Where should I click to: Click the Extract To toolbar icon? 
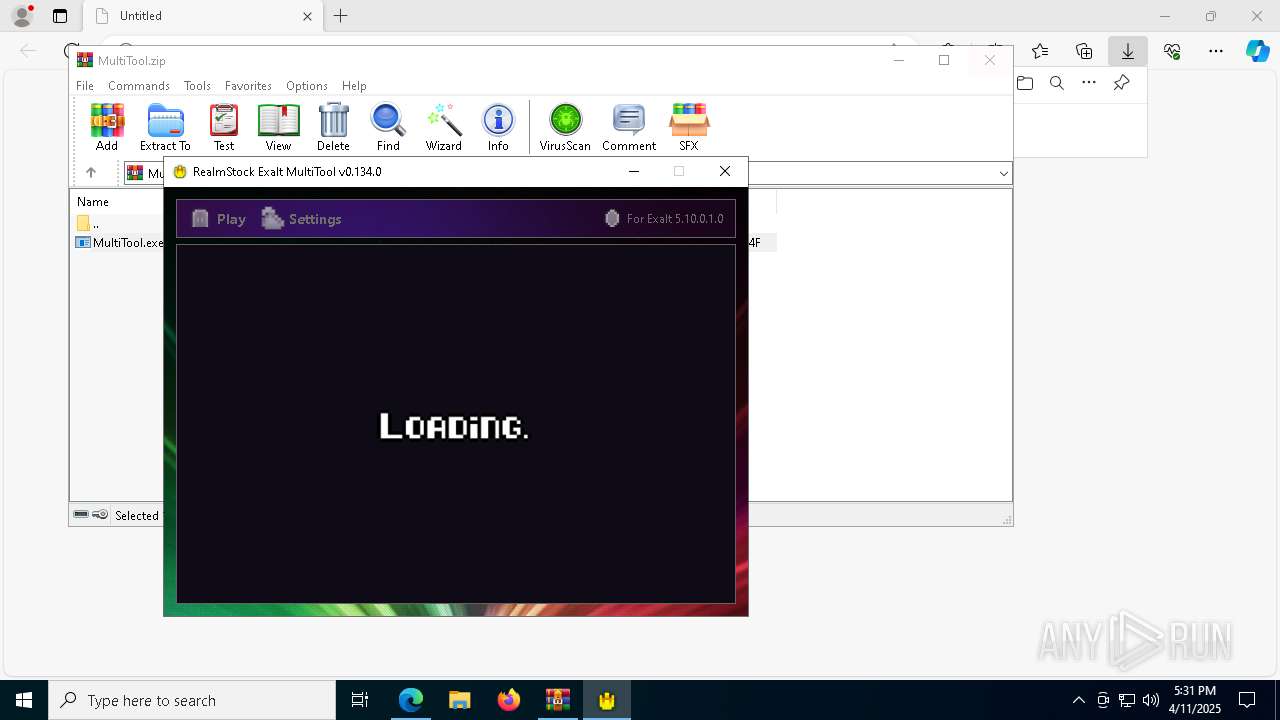click(165, 127)
